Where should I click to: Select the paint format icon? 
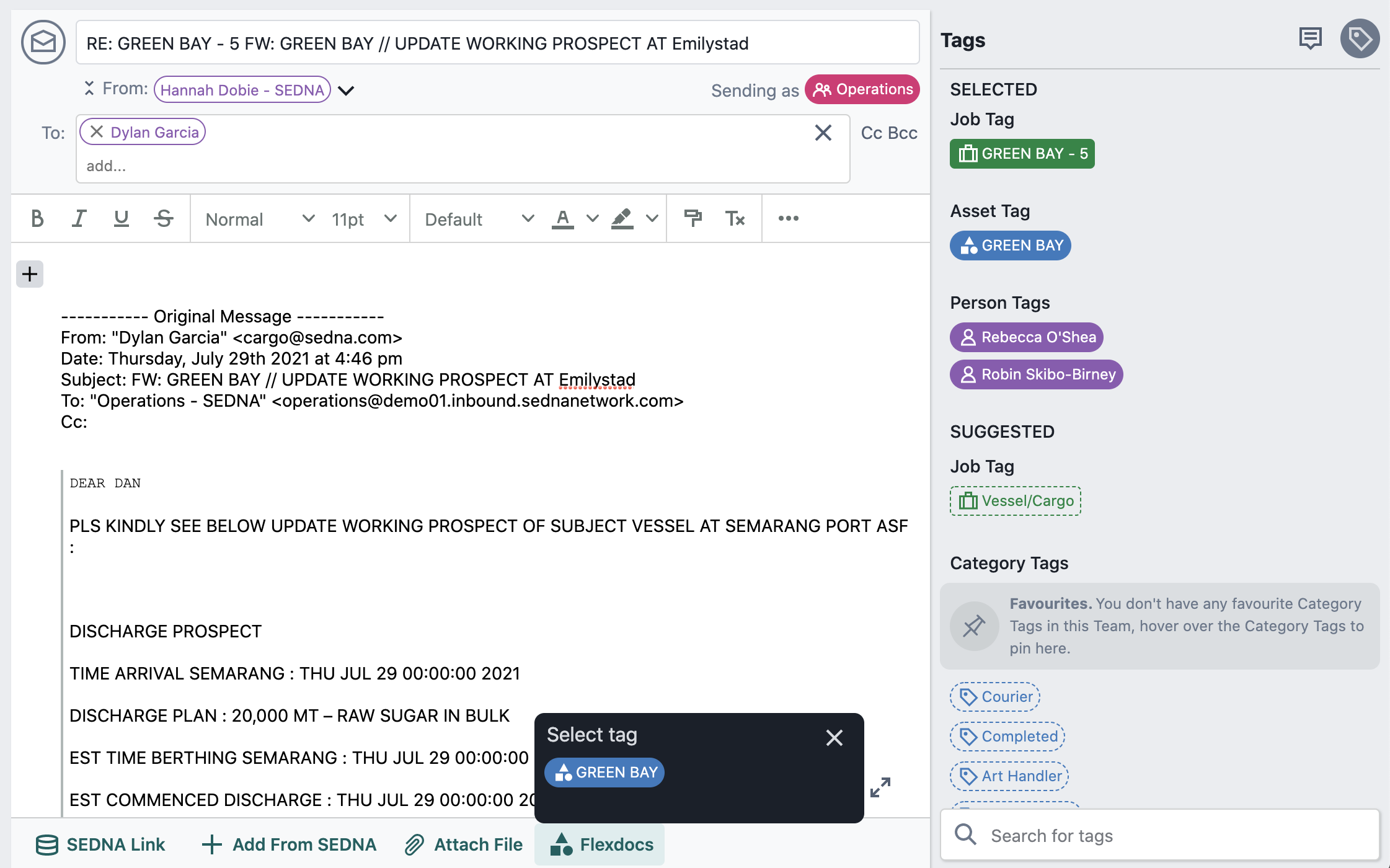pos(693,218)
